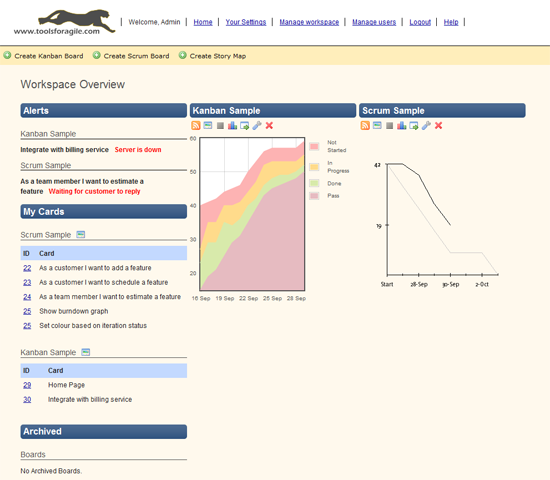Open the board view icon under Kanban Sample
Screen dimensions: 550x480
point(208,125)
